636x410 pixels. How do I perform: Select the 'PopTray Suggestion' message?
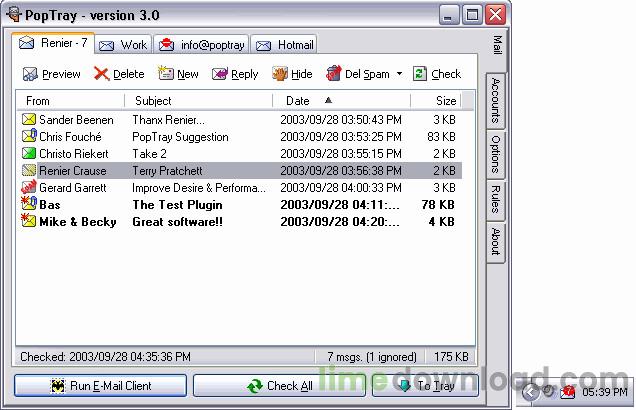click(x=180, y=137)
